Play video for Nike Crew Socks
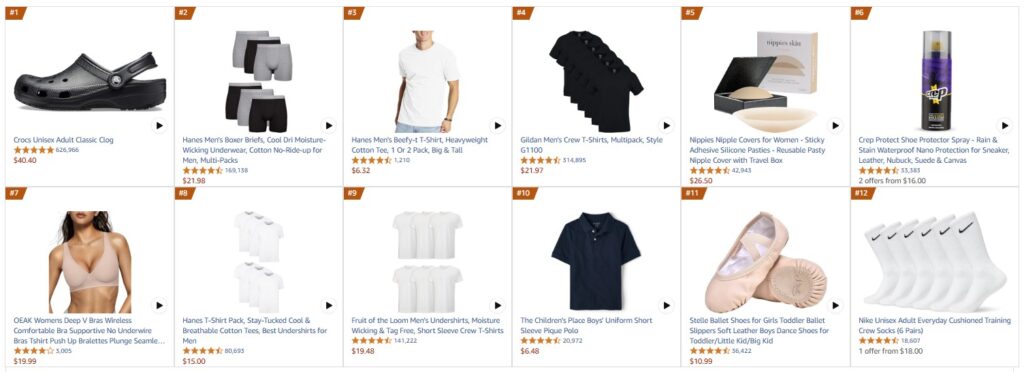Image resolution: width=1024 pixels, height=372 pixels. pos(1004,305)
